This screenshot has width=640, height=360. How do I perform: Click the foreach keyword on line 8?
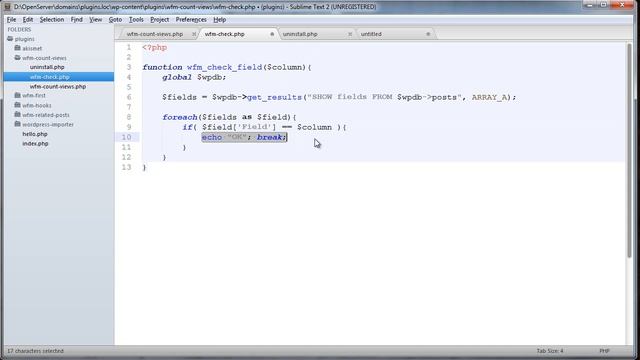coord(180,117)
